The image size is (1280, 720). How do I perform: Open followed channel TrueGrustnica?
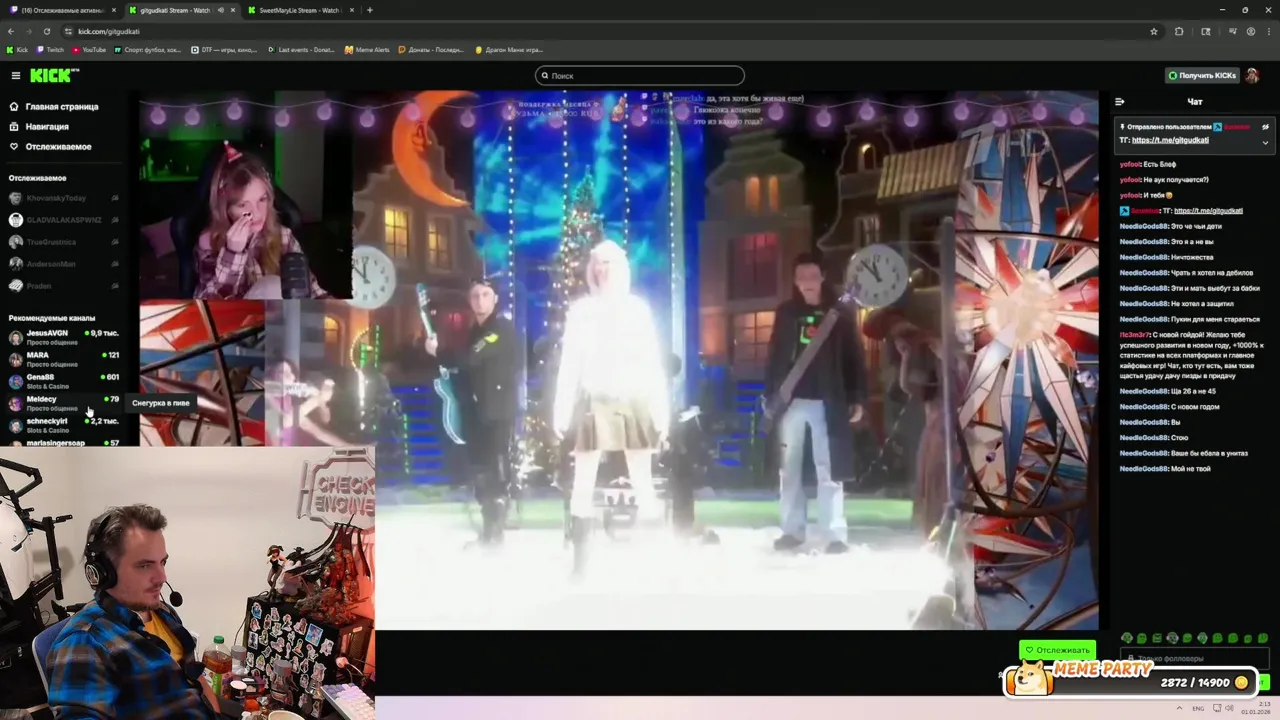[x=62, y=242]
